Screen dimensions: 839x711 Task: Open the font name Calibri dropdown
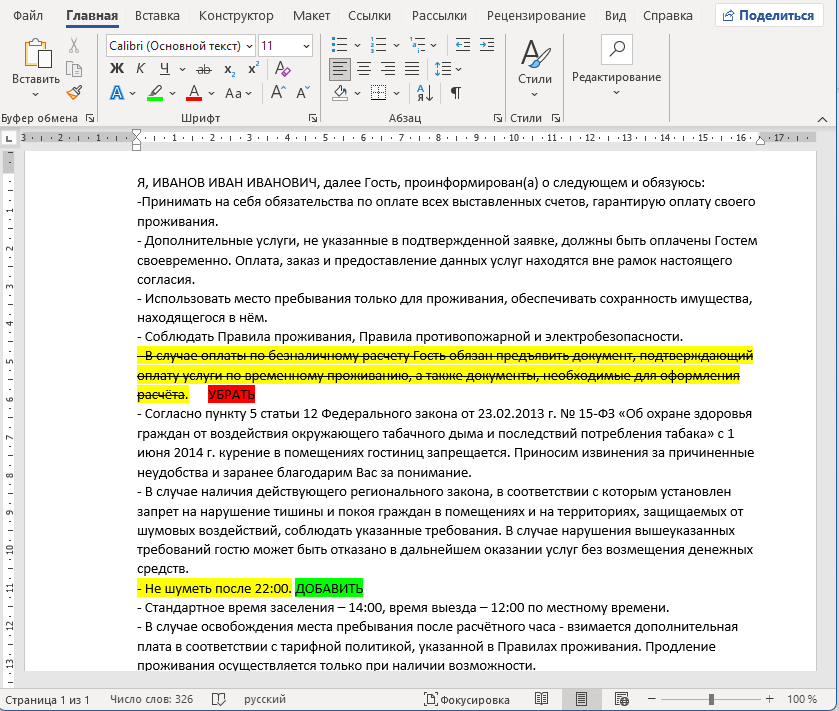pos(249,47)
